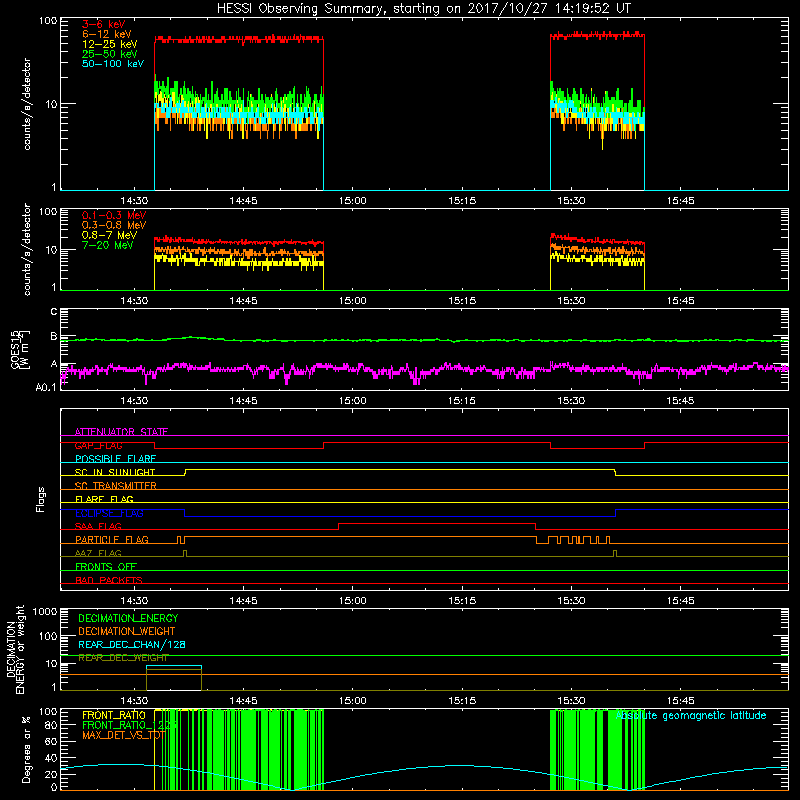Click the orange 0.3-0.8 MeV legend entry

(114, 225)
